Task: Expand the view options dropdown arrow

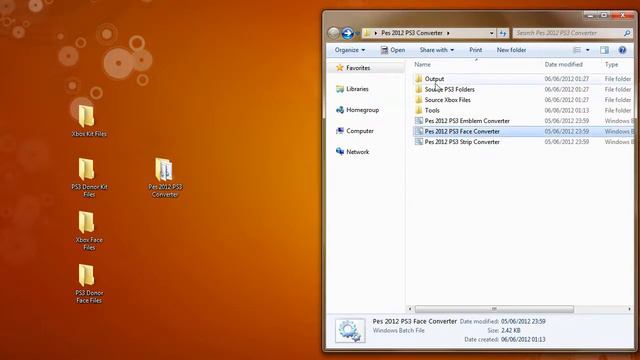Action: (588, 50)
